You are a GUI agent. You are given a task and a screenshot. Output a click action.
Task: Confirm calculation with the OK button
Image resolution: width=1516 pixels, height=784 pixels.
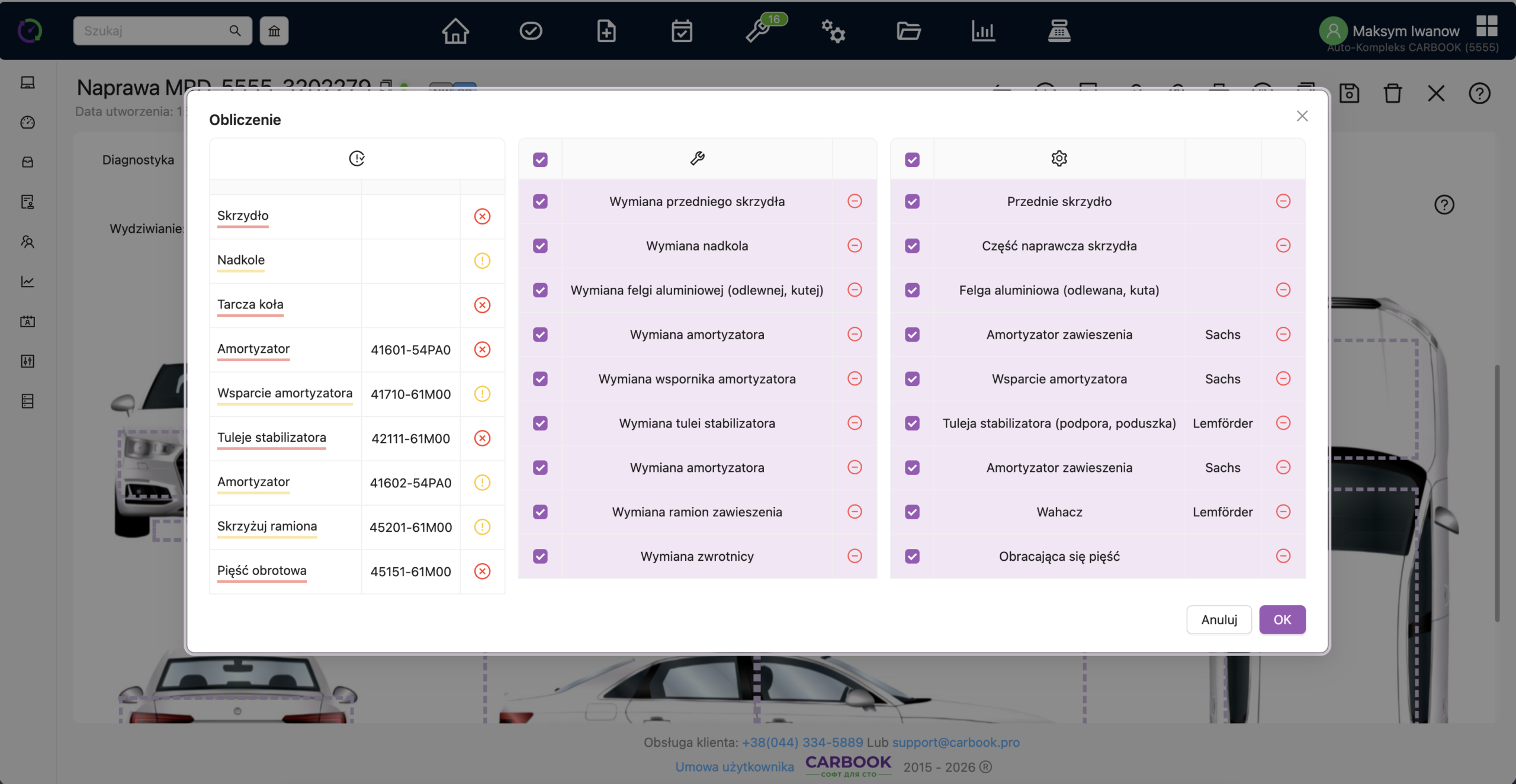click(1282, 619)
